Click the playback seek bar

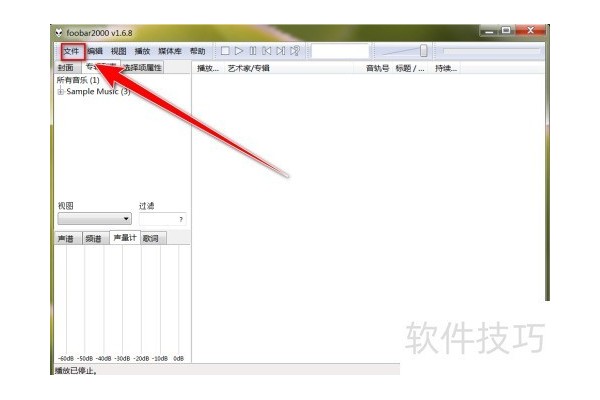pyautogui.click(x=491, y=51)
